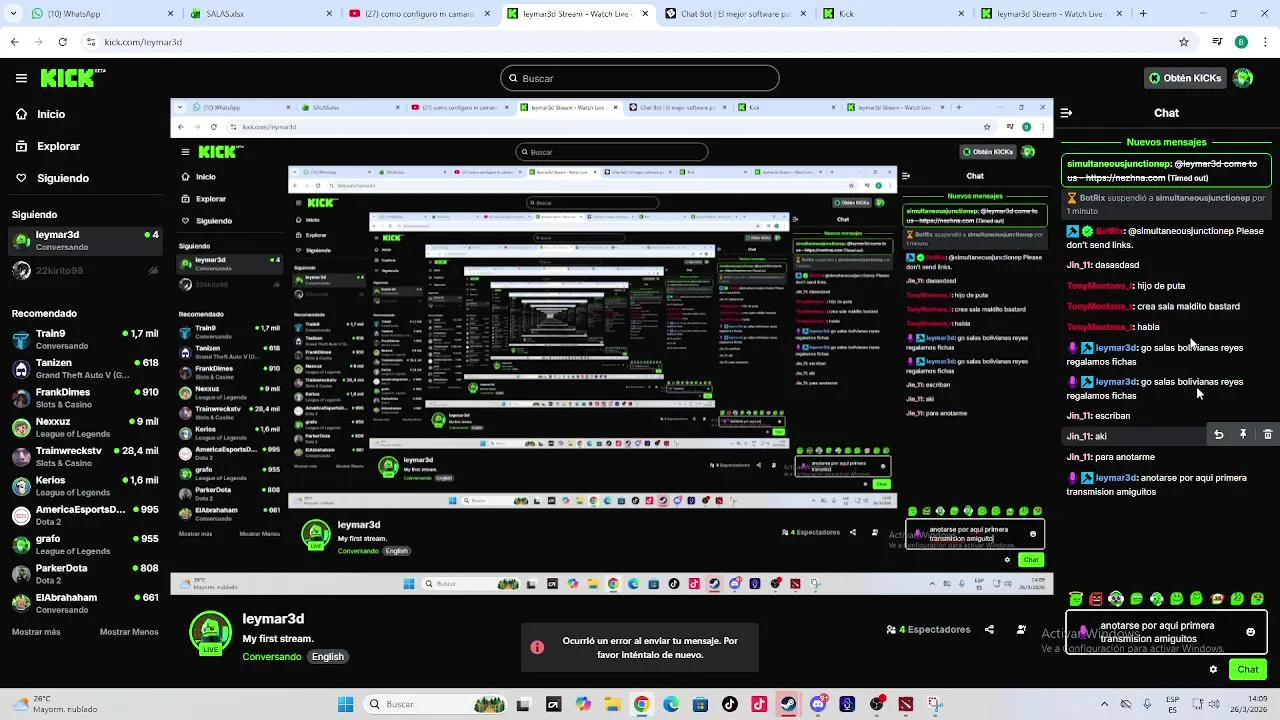Open Chrome tab search dropdown
The height and width of the screenshot is (720, 1280).
14,14
